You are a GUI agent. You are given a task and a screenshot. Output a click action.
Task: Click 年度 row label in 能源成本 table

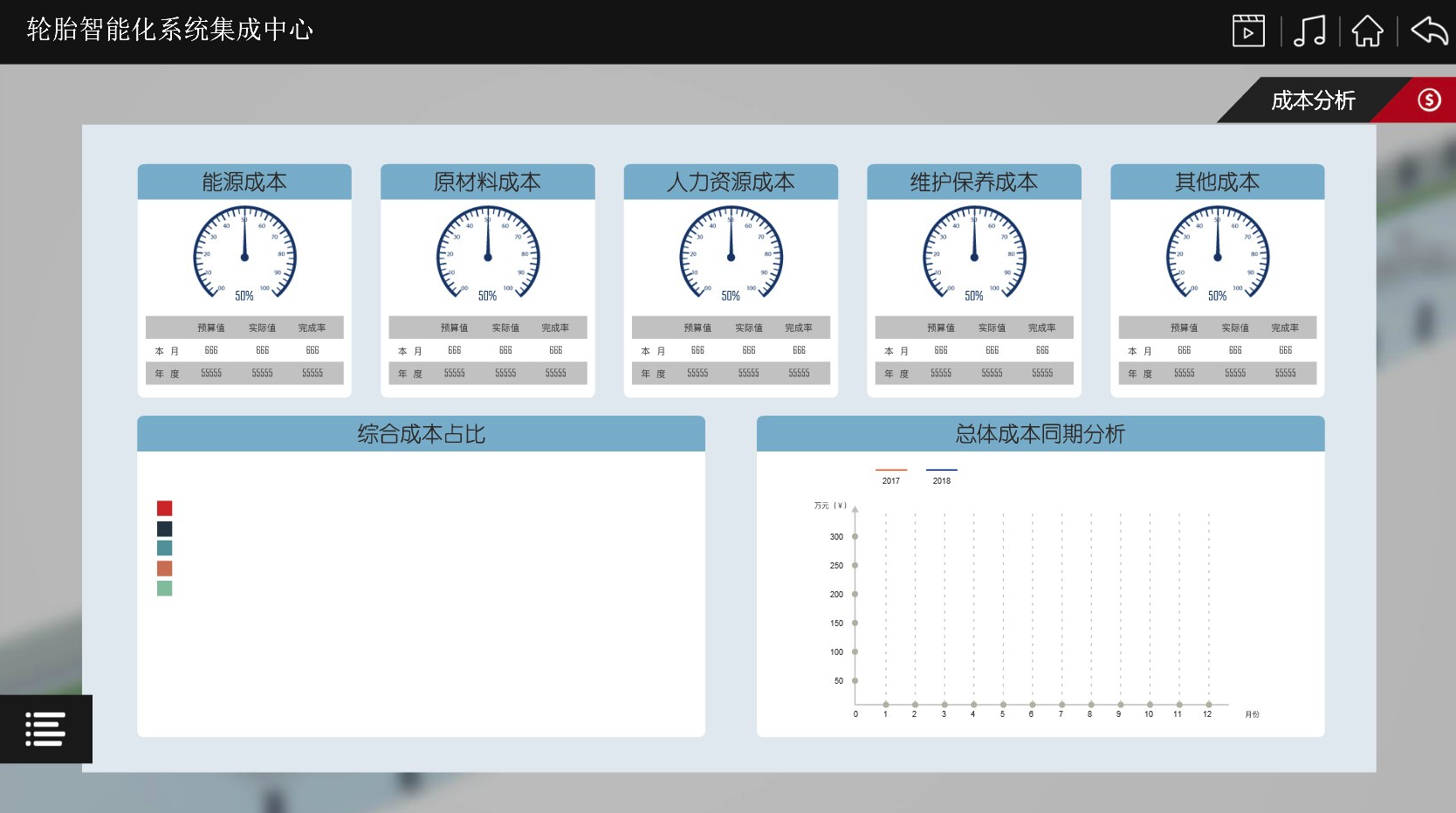(x=167, y=374)
